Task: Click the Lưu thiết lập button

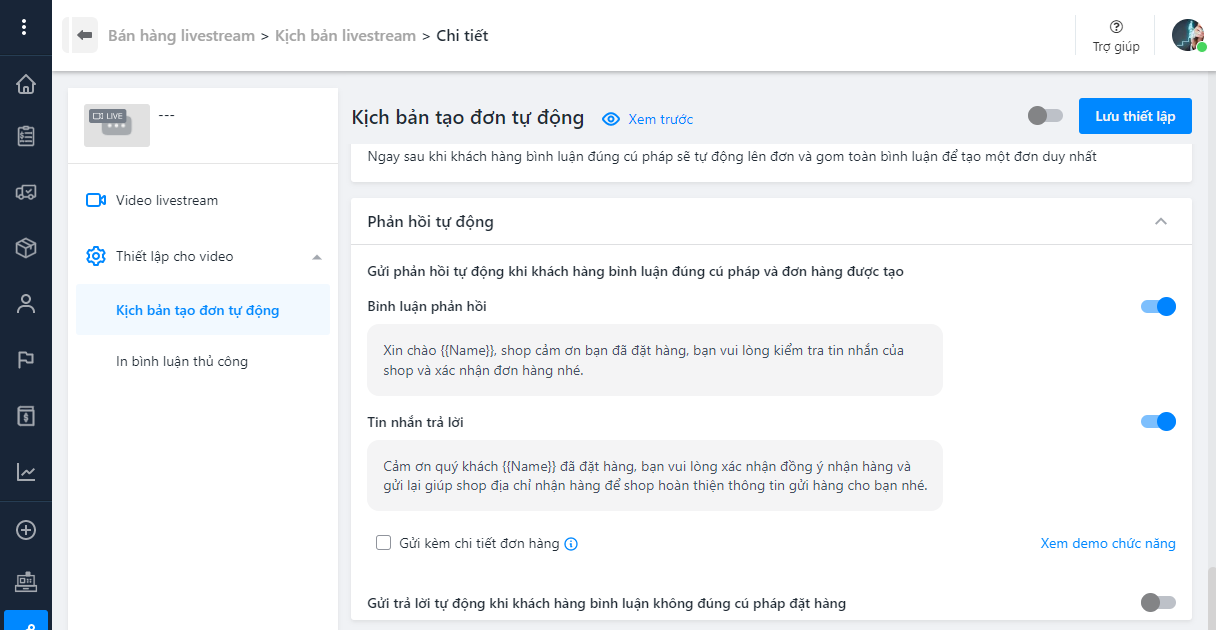Action: 1135,116
